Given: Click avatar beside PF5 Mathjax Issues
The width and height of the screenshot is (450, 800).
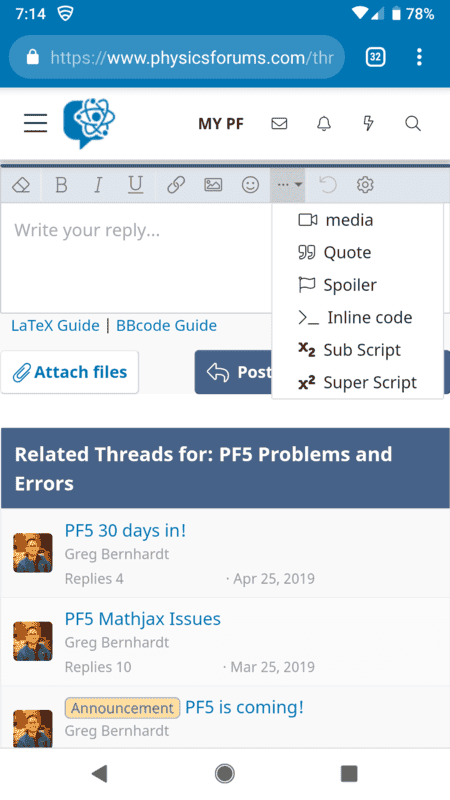Looking at the screenshot, I should pyautogui.click(x=33, y=641).
